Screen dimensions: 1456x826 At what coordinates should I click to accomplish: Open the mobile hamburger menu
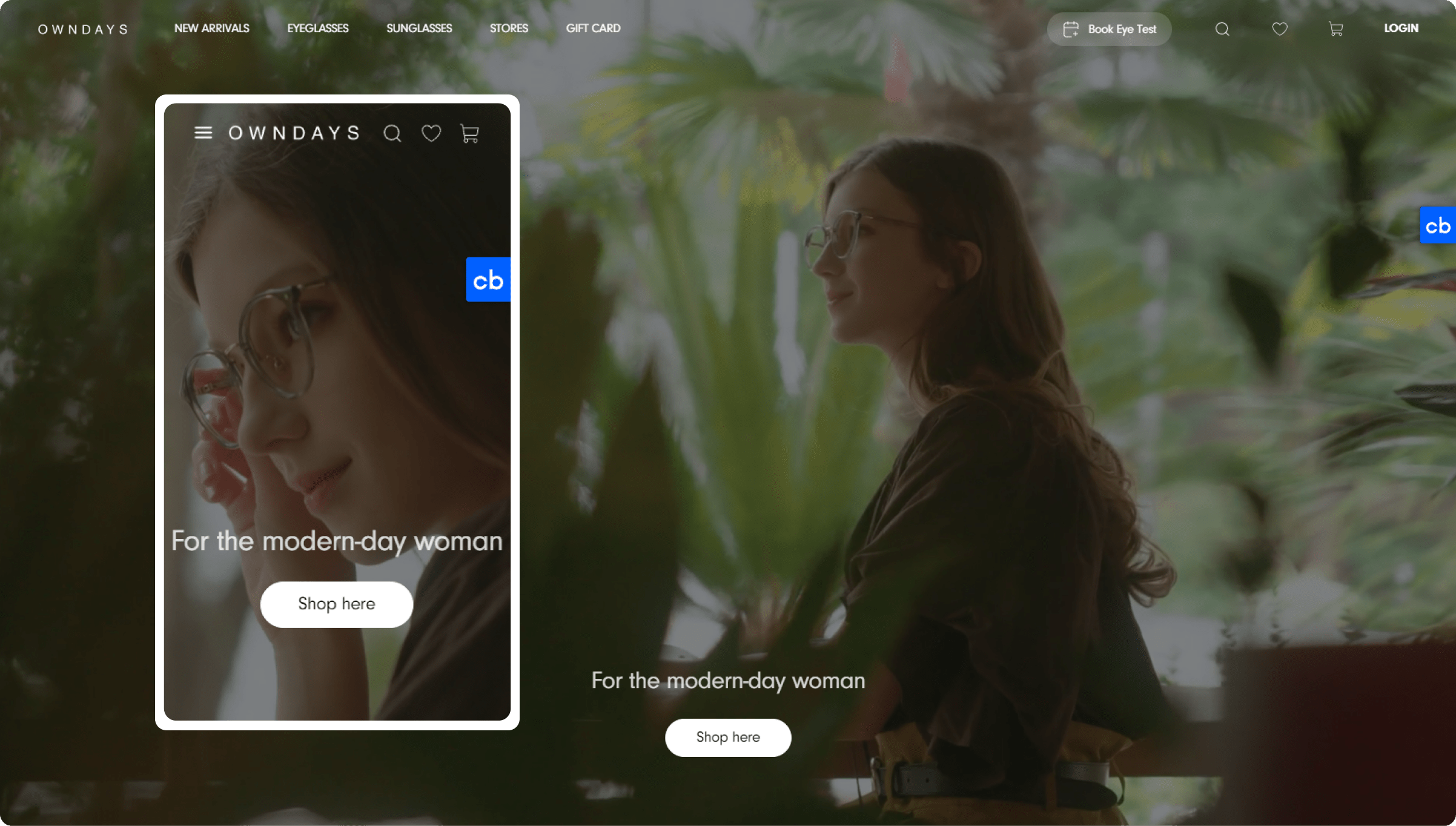point(203,133)
